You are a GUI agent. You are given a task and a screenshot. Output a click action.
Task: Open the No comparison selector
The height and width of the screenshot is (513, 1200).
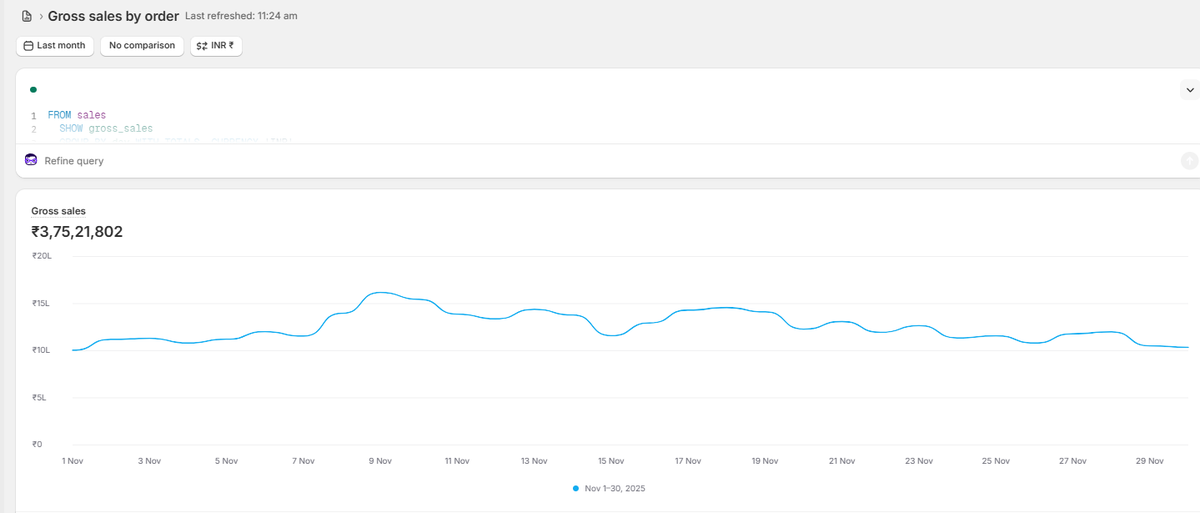tap(142, 46)
